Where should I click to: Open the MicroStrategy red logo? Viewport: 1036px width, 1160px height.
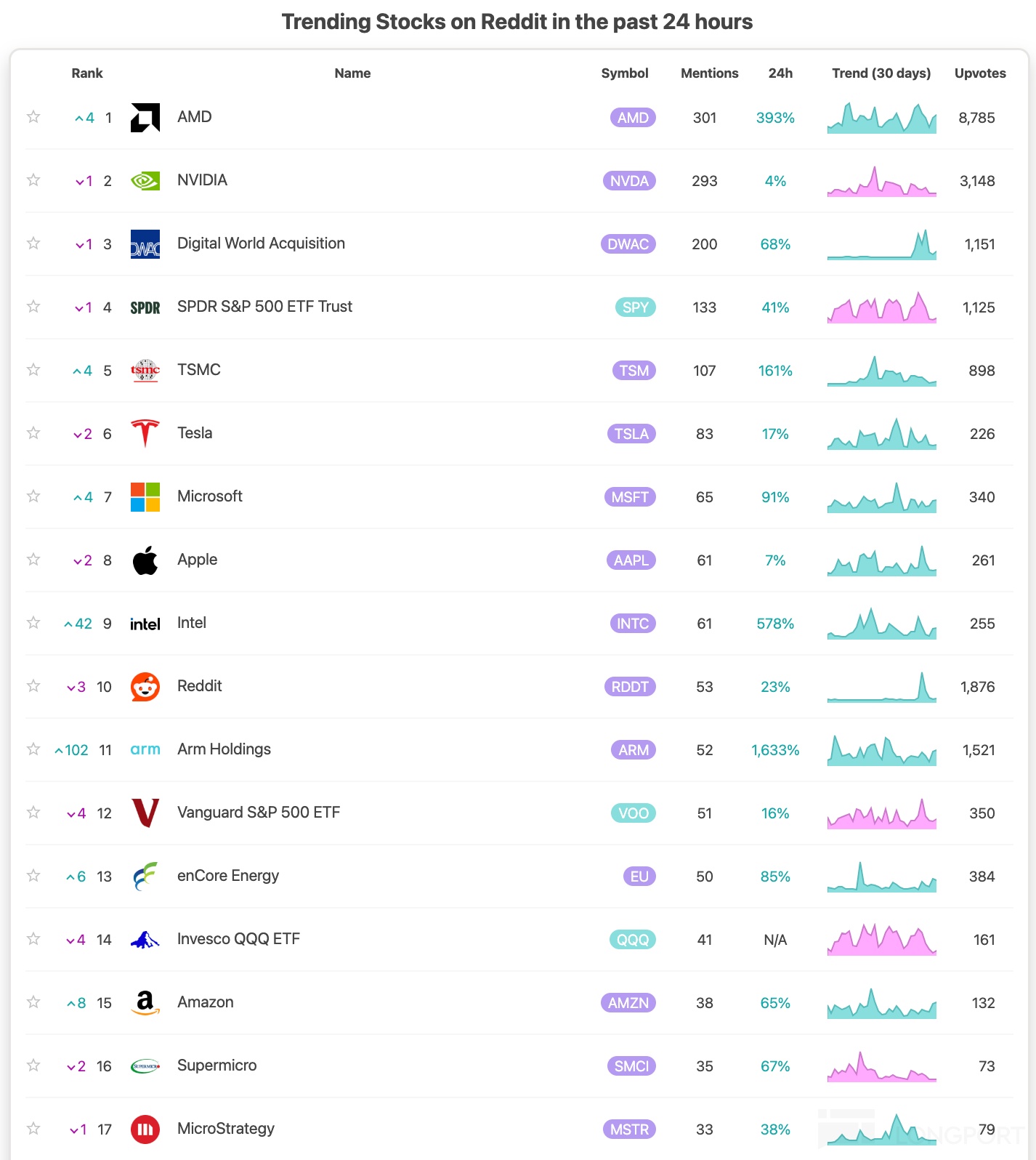[x=145, y=1129]
